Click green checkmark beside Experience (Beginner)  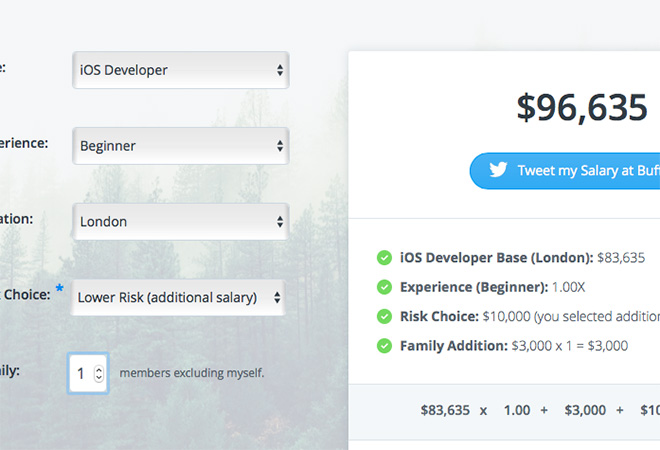click(x=384, y=287)
